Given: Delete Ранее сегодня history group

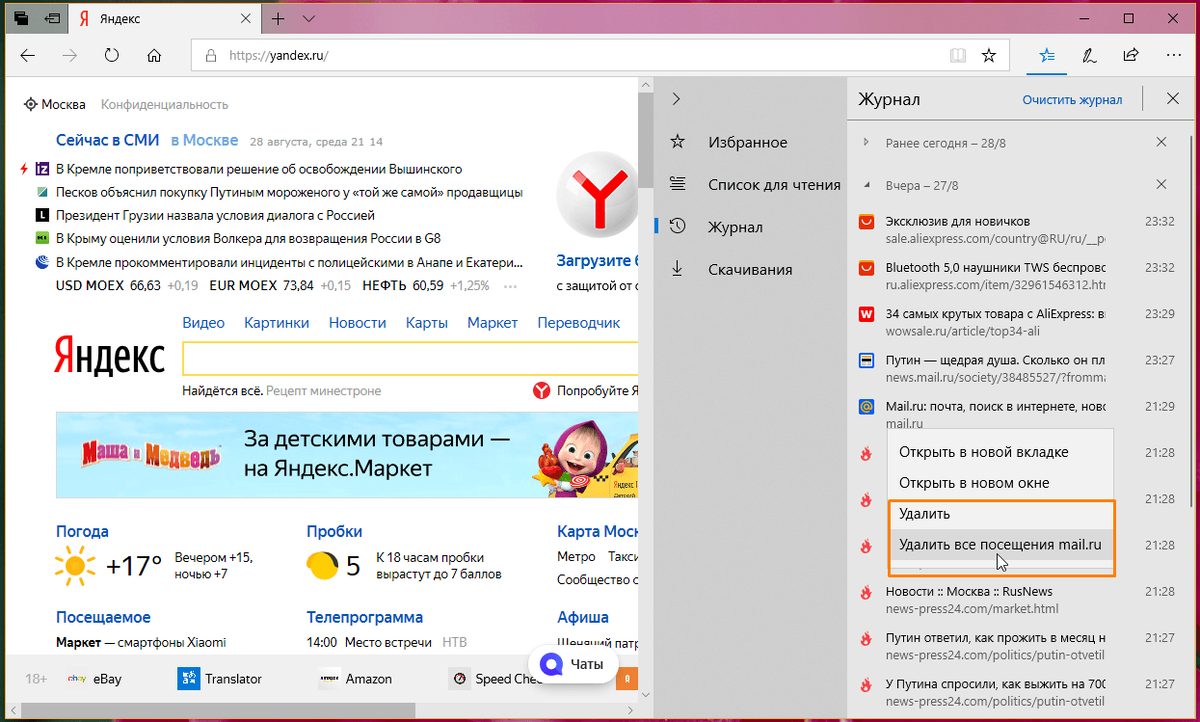Looking at the screenshot, I should (x=1161, y=142).
